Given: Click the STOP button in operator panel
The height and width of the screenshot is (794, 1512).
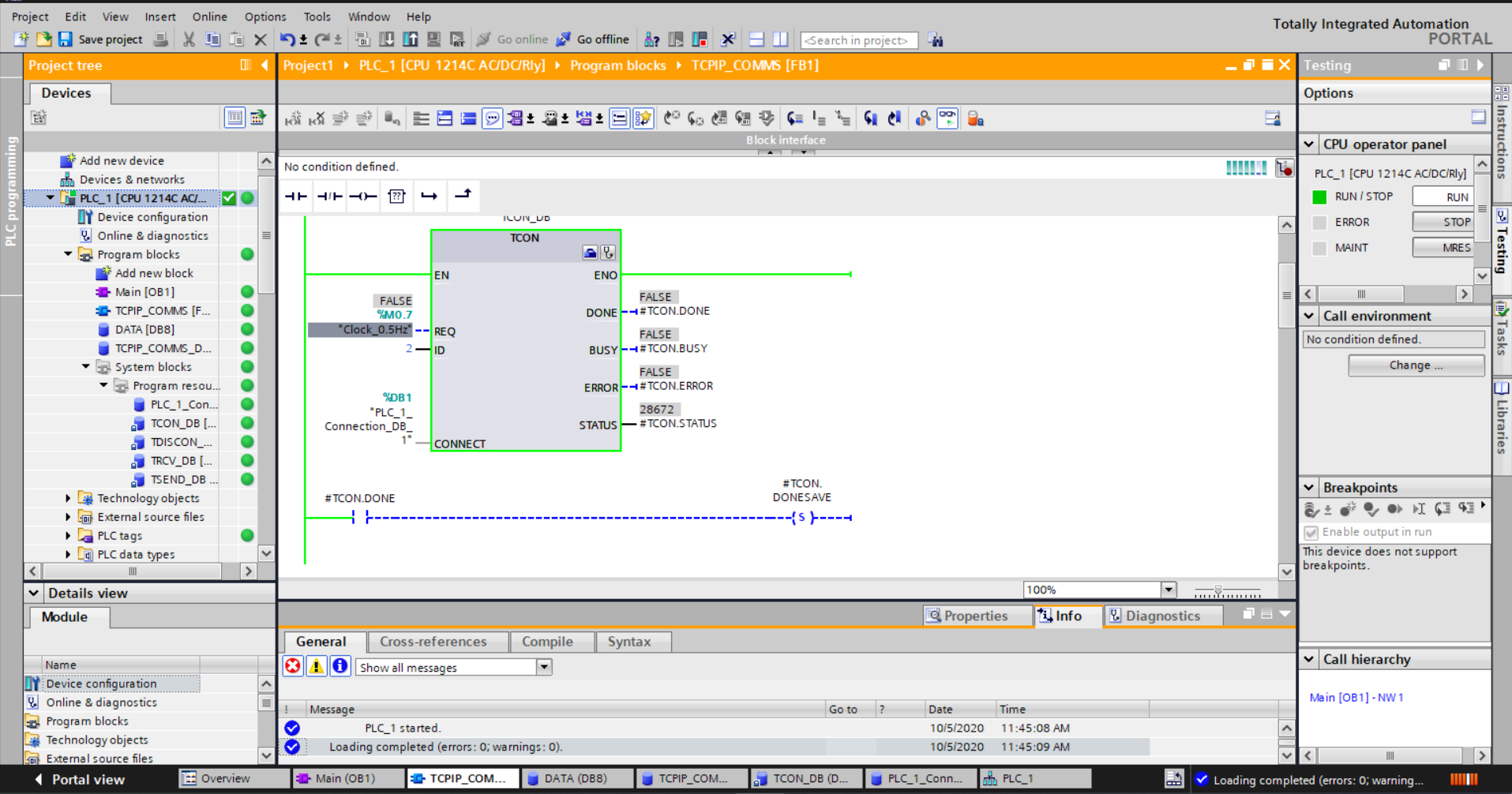Looking at the screenshot, I should click(1444, 222).
